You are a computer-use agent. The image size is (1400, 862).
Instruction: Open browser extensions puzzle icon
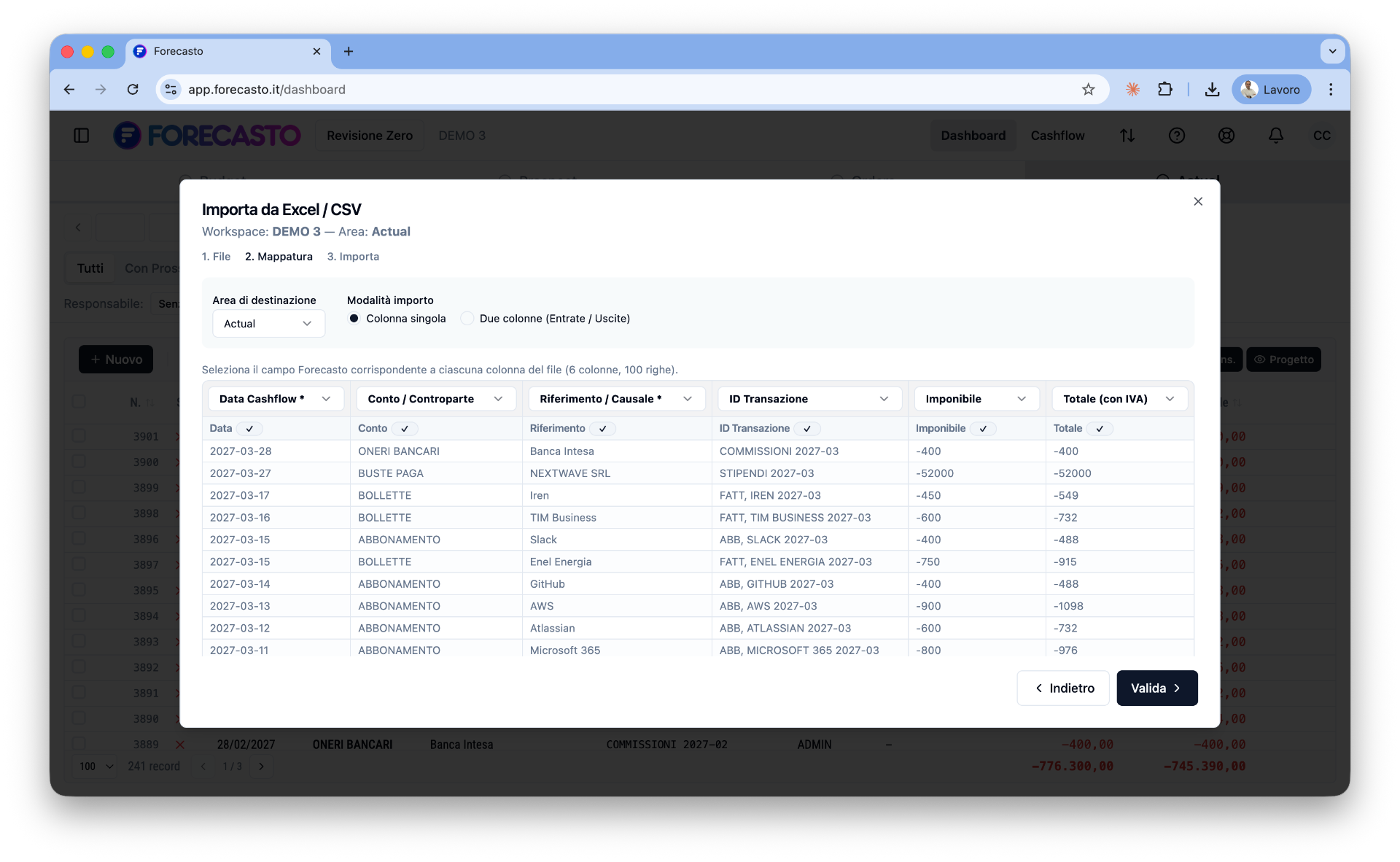[1164, 90]
